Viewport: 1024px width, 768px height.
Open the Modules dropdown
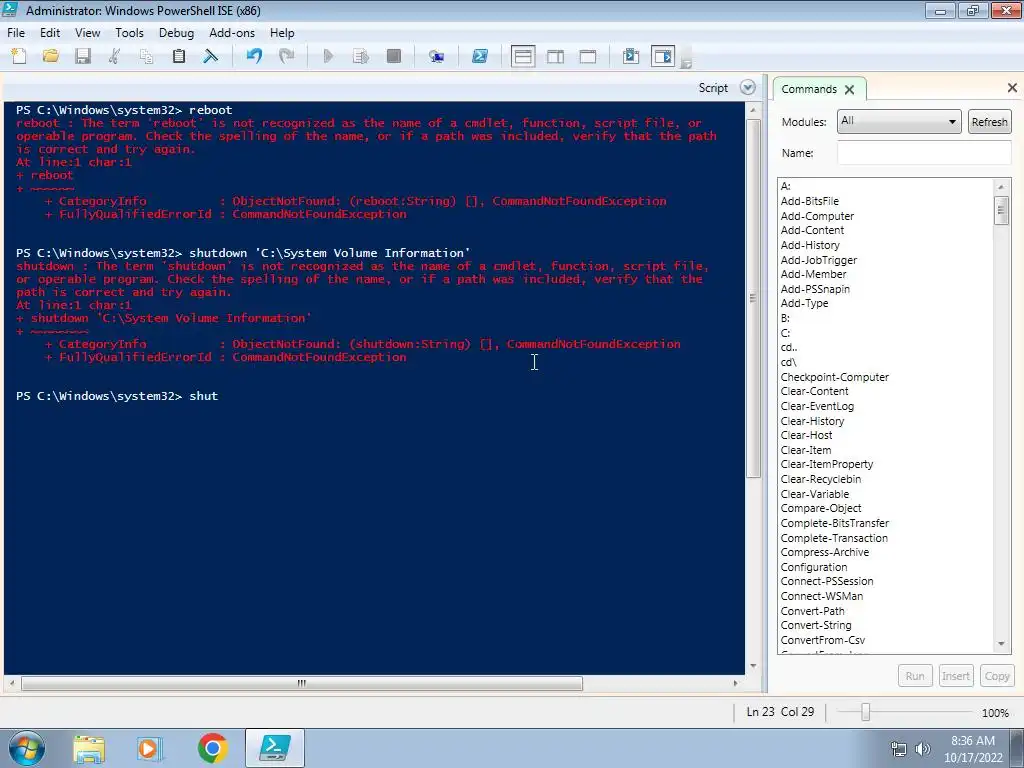(x=899, y=121)
